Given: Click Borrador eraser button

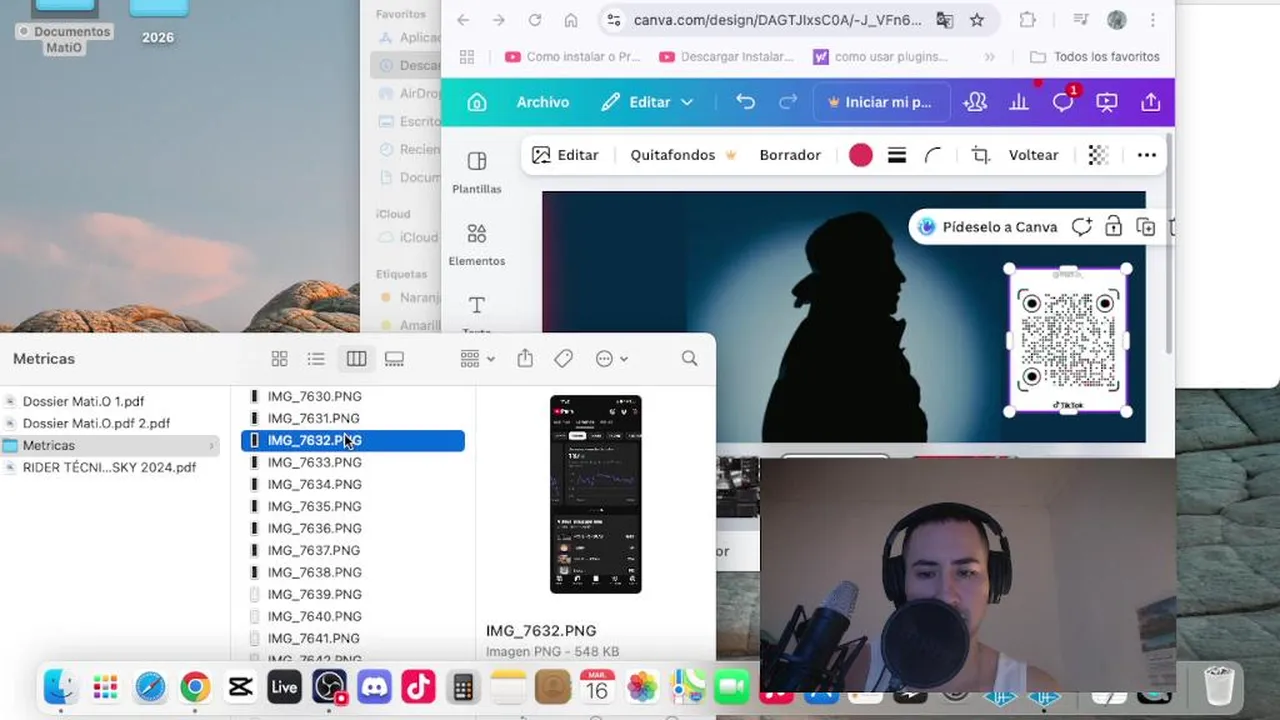Looking at the screenshot, I should pos(790,155).
